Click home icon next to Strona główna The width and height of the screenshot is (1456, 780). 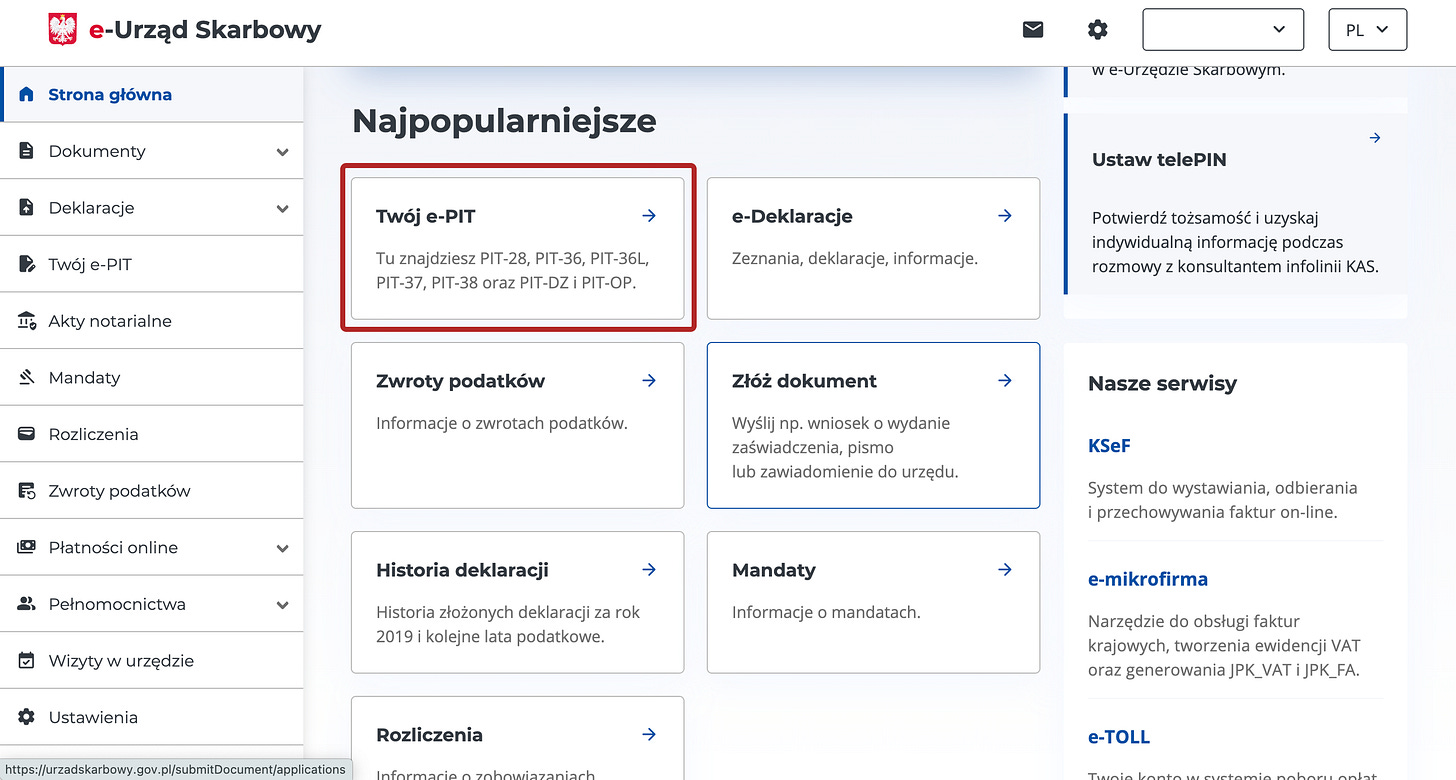(x=27, y=95)
